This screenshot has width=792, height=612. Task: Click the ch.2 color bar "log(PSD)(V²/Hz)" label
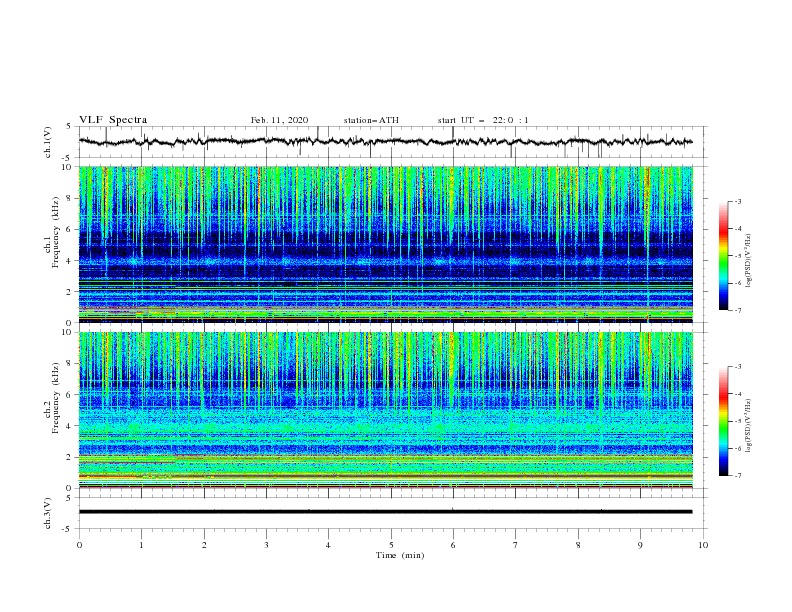[x=749, y=425]
